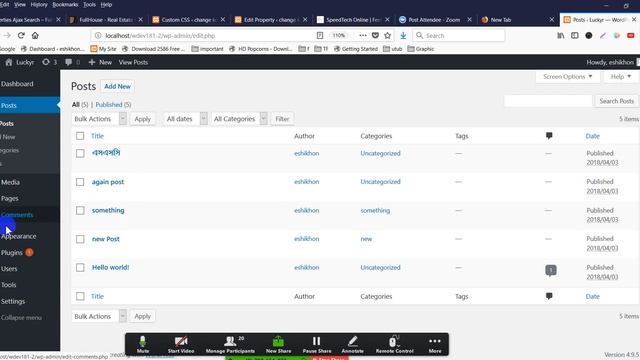The image size is (640, 360).
Task: Open top Bulk Actions dropdown
Action: point(99,119)
